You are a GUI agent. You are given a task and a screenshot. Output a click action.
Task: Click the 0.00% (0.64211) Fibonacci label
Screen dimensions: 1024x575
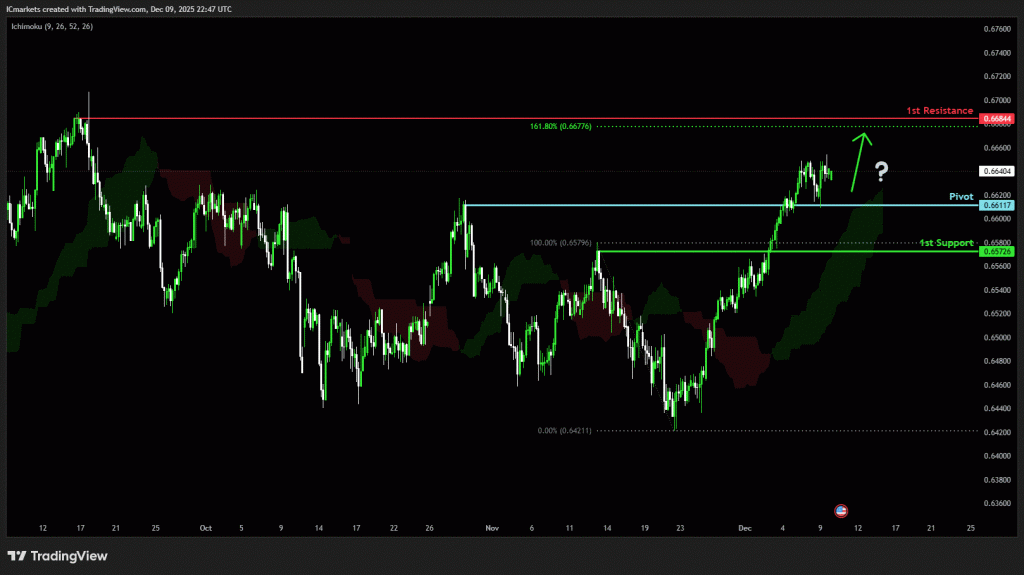pos(564,431)
